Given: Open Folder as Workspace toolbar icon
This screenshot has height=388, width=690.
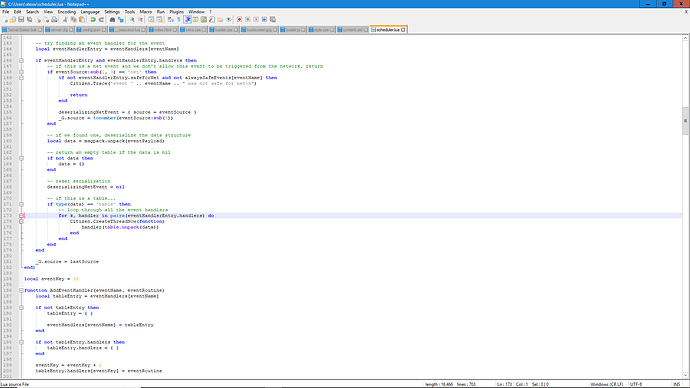Looking at the screenshot, I should click(x=220, y=19).
